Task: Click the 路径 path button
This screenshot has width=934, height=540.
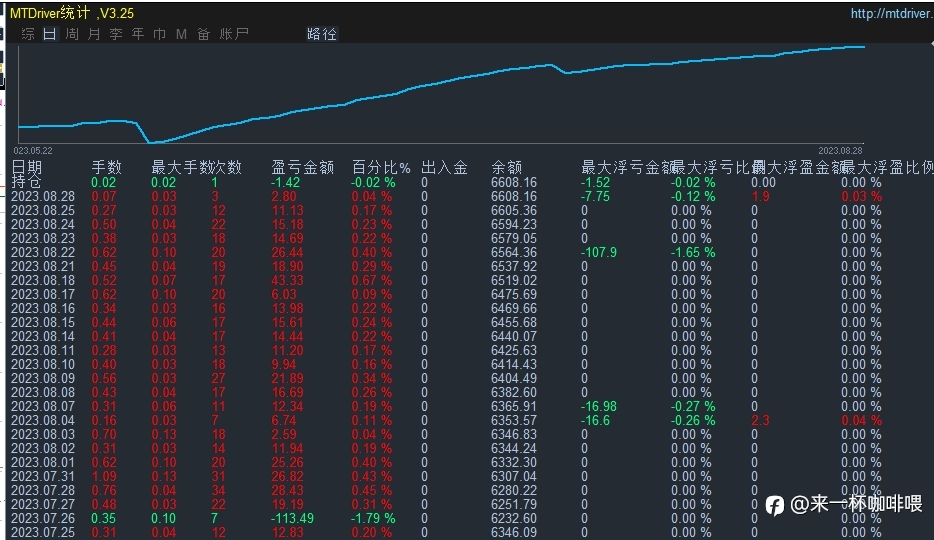Action: 322,34
